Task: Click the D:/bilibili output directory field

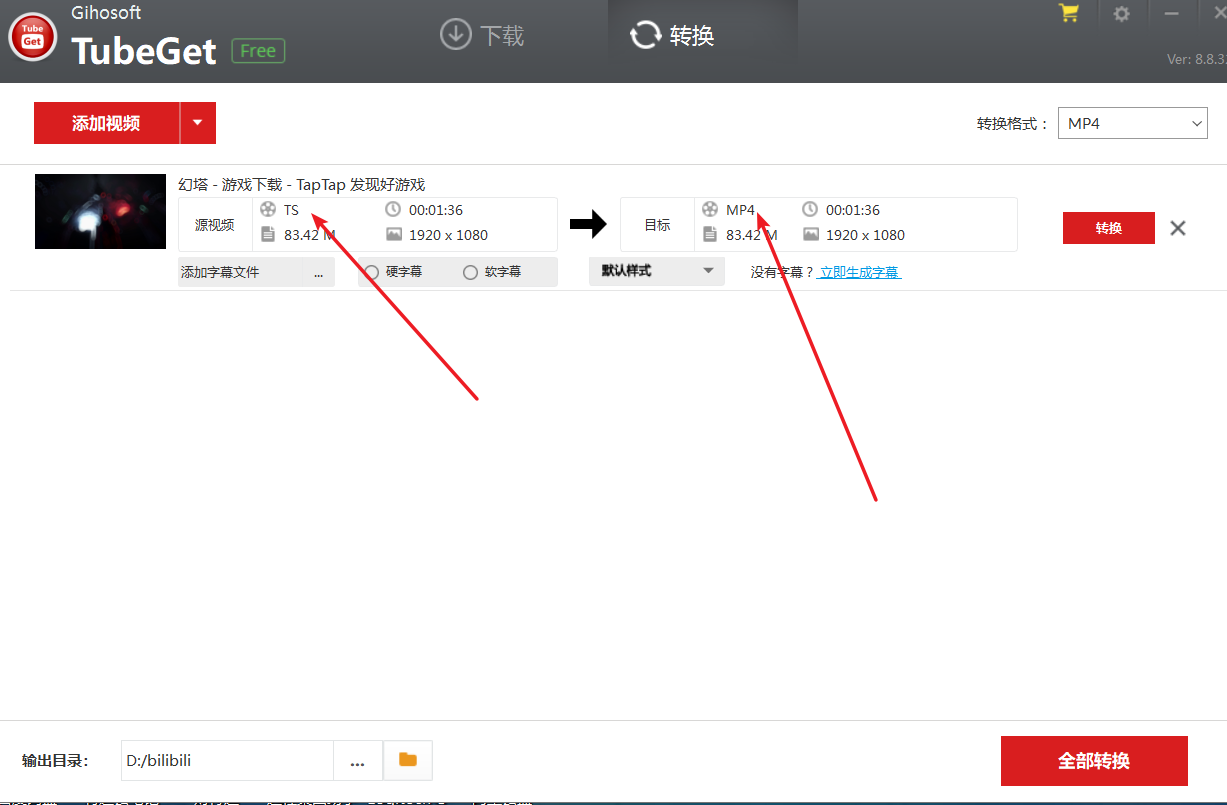Action: pos(227,760)
